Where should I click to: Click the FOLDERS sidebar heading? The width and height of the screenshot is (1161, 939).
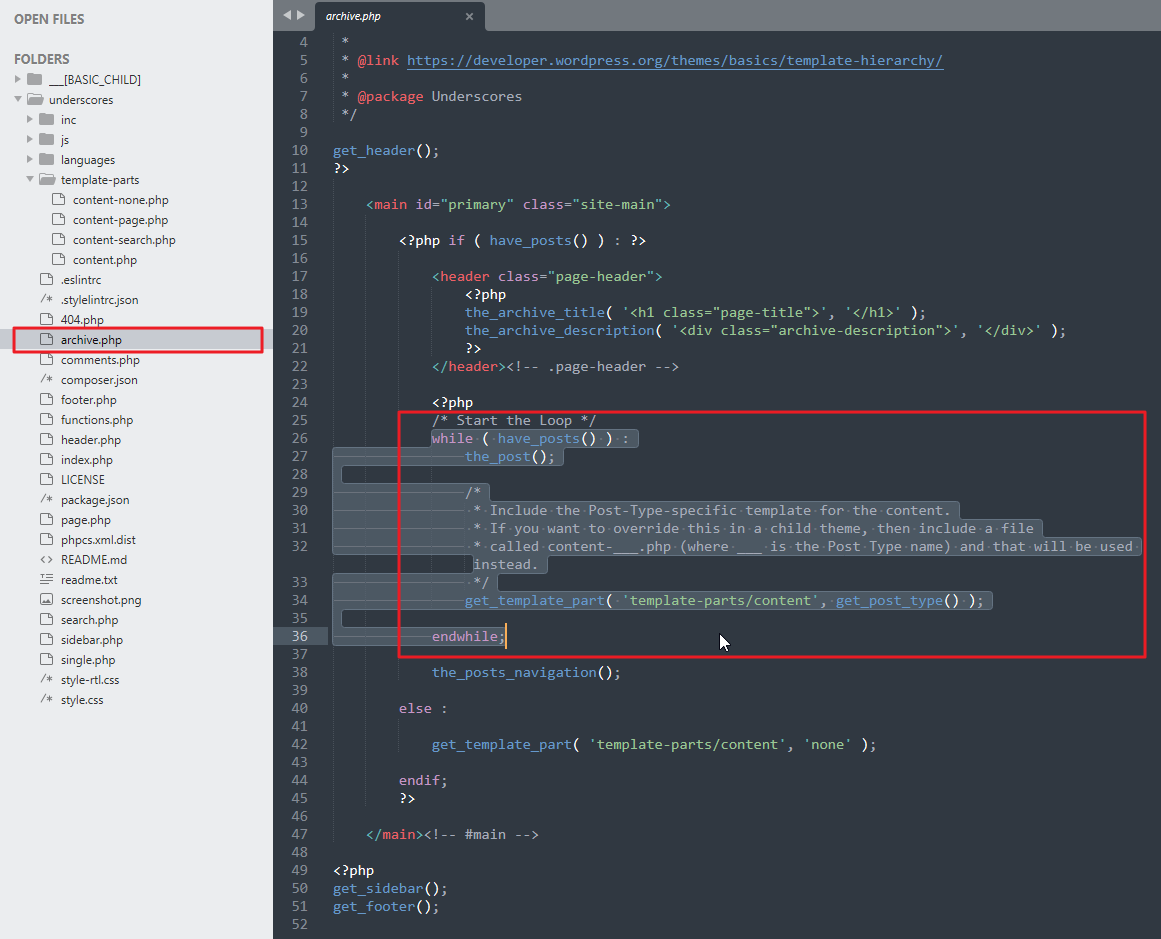coord(41,59)
